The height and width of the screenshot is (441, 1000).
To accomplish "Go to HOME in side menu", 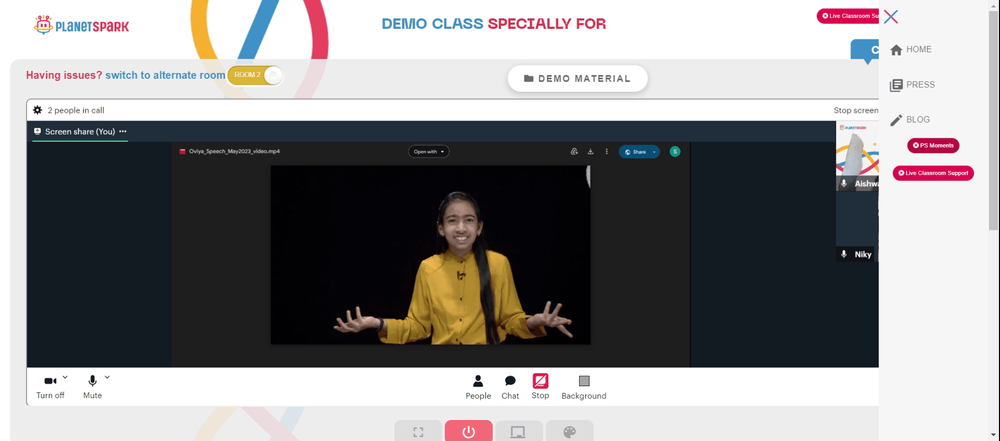I will pos(911,49).
